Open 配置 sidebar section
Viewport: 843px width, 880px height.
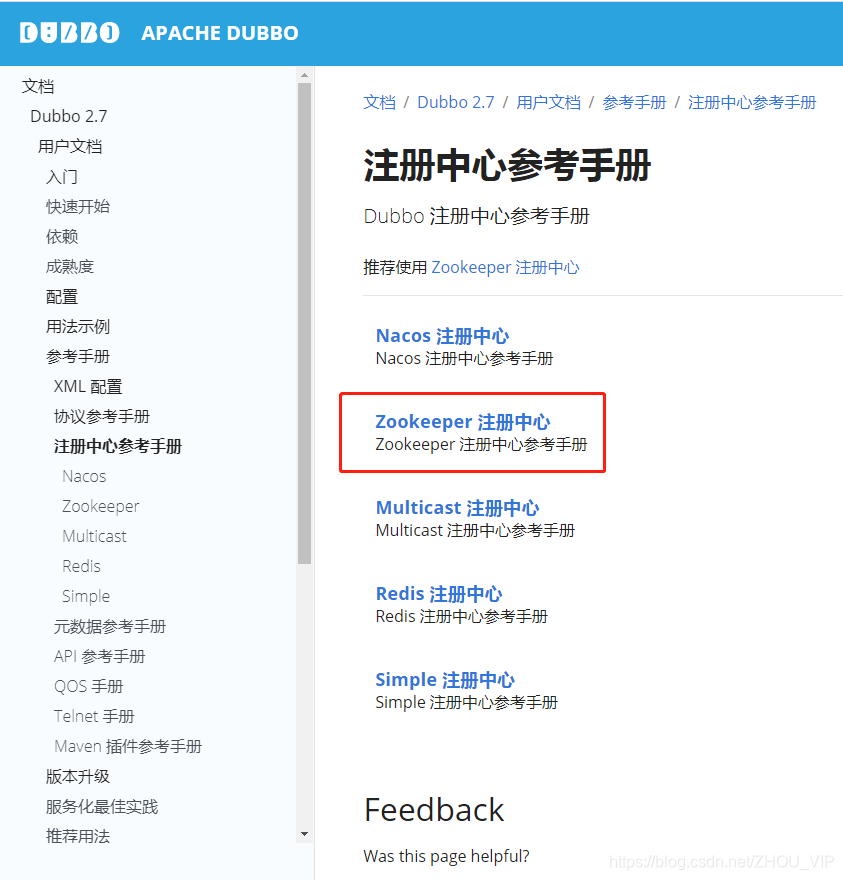[x=62, y=297]
